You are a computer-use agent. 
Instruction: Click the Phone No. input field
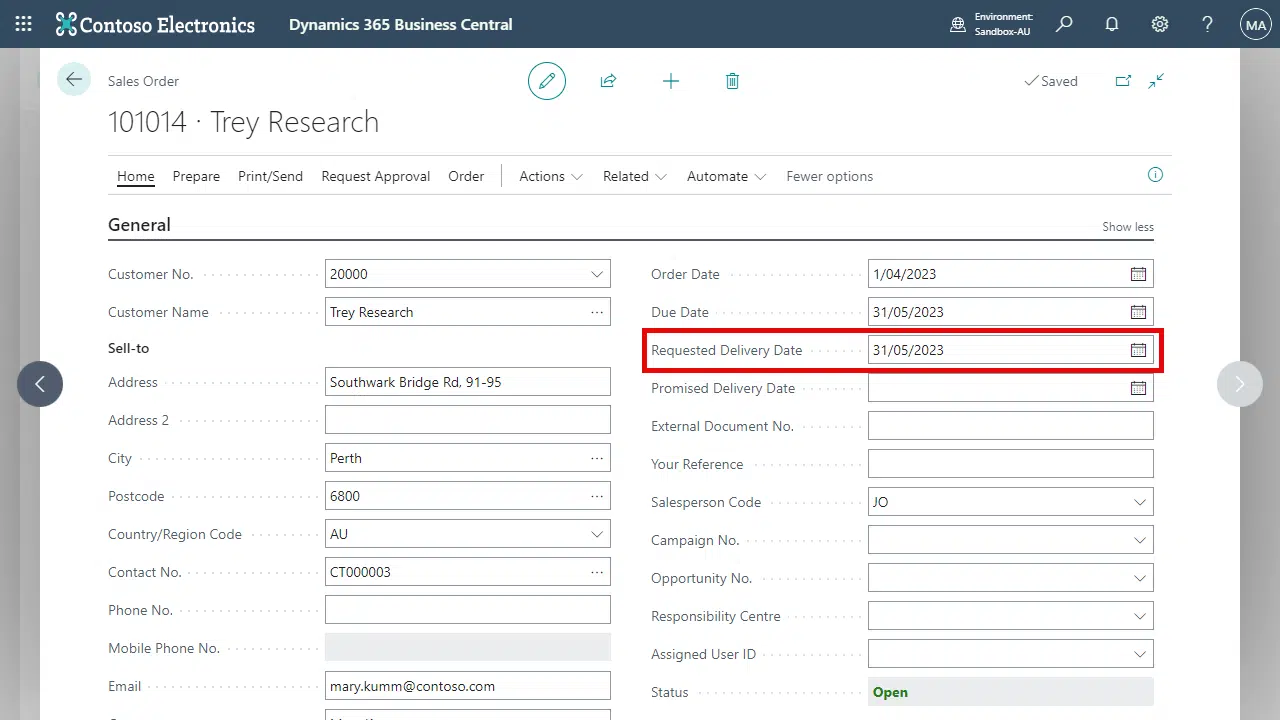(x=468, y=610)
